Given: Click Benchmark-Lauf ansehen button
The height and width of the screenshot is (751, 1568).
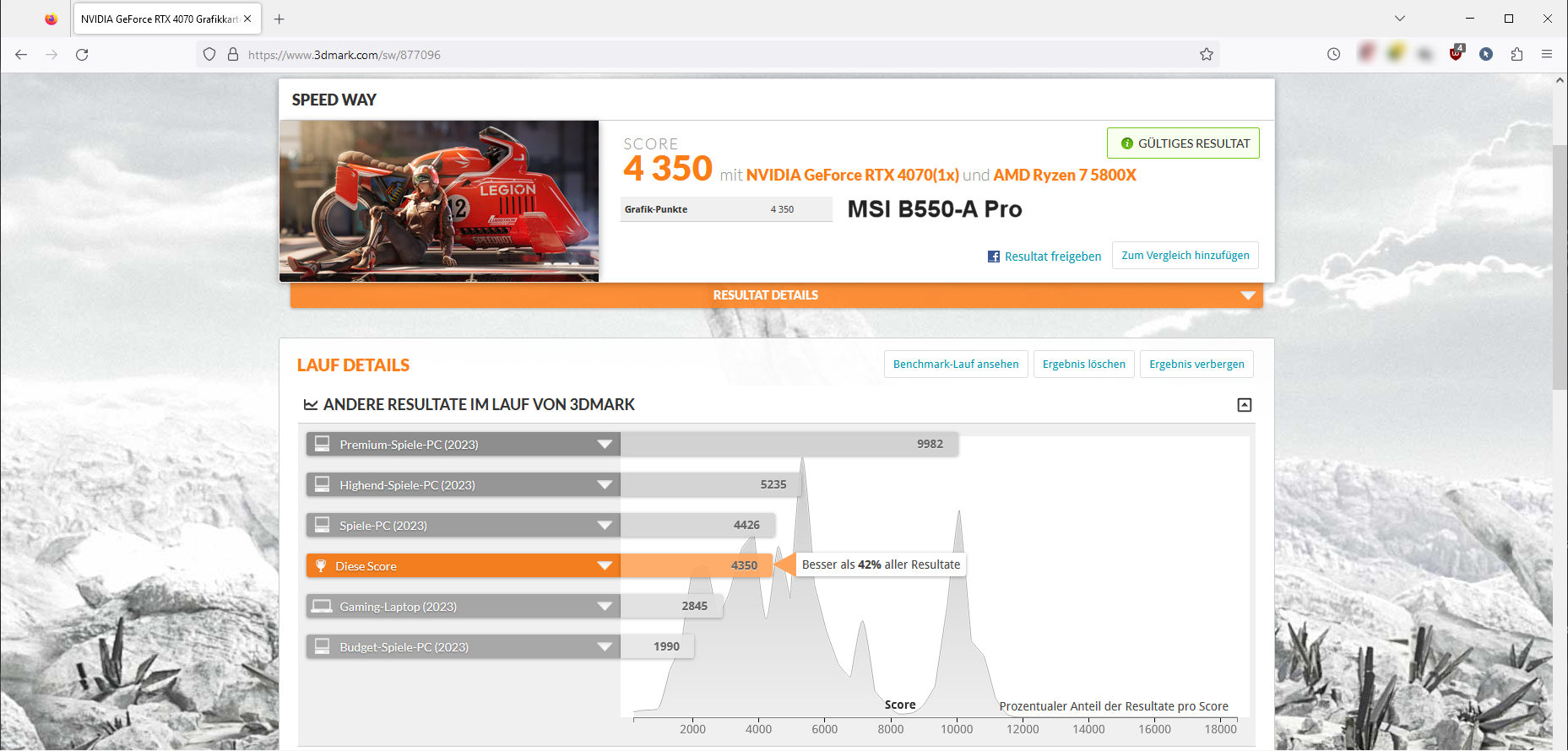Looking at the screenshot, I should click(956, 365).
